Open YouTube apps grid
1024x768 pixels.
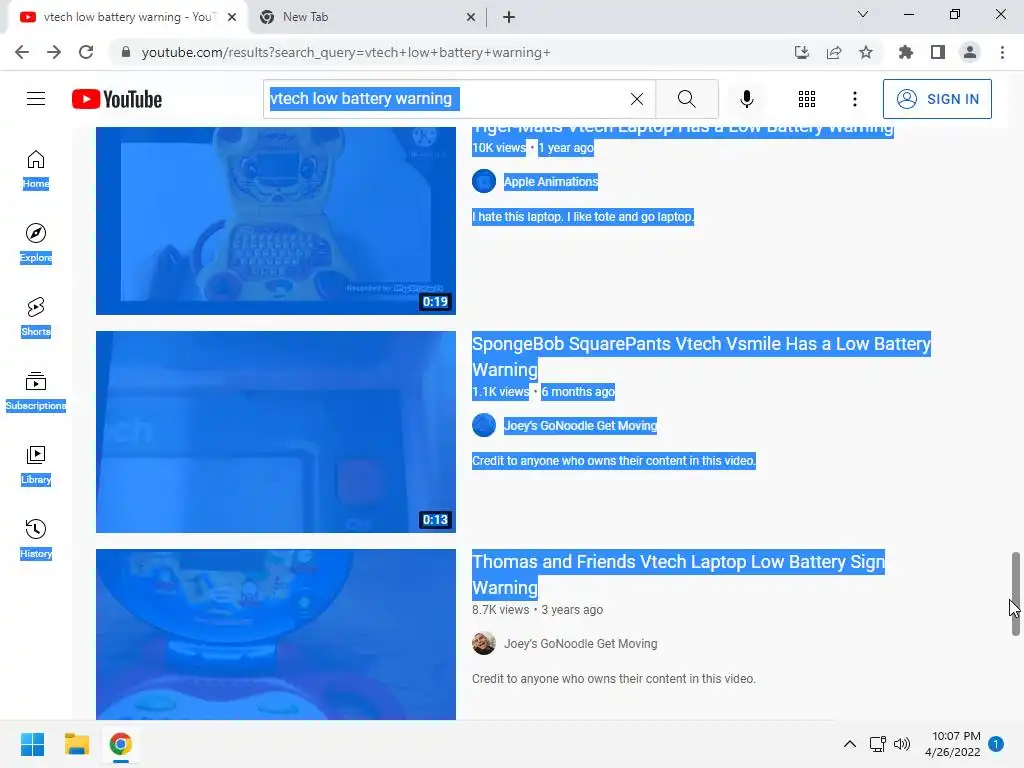click(x=807, y=99)
